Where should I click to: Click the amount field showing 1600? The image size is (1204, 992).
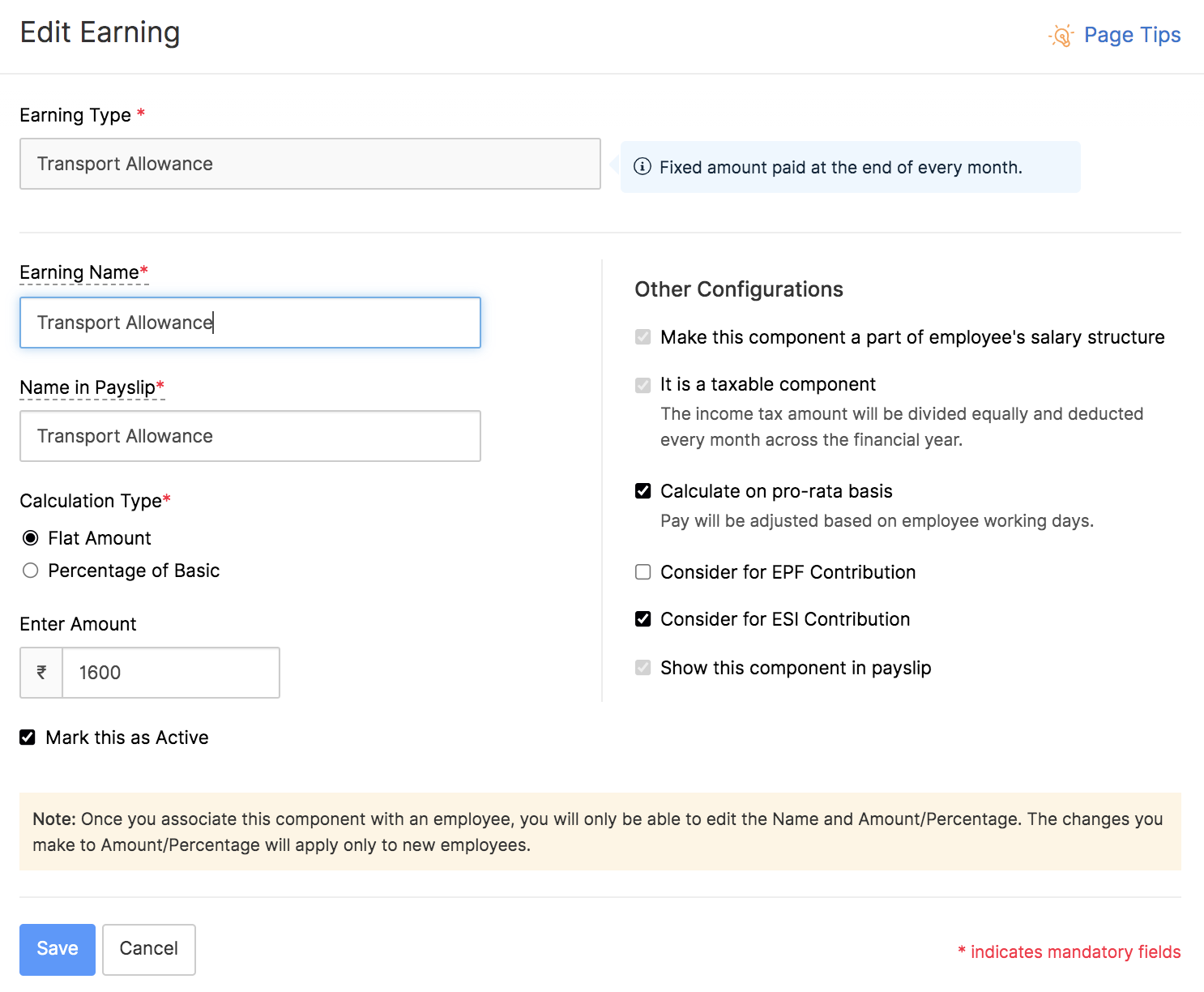170,672
